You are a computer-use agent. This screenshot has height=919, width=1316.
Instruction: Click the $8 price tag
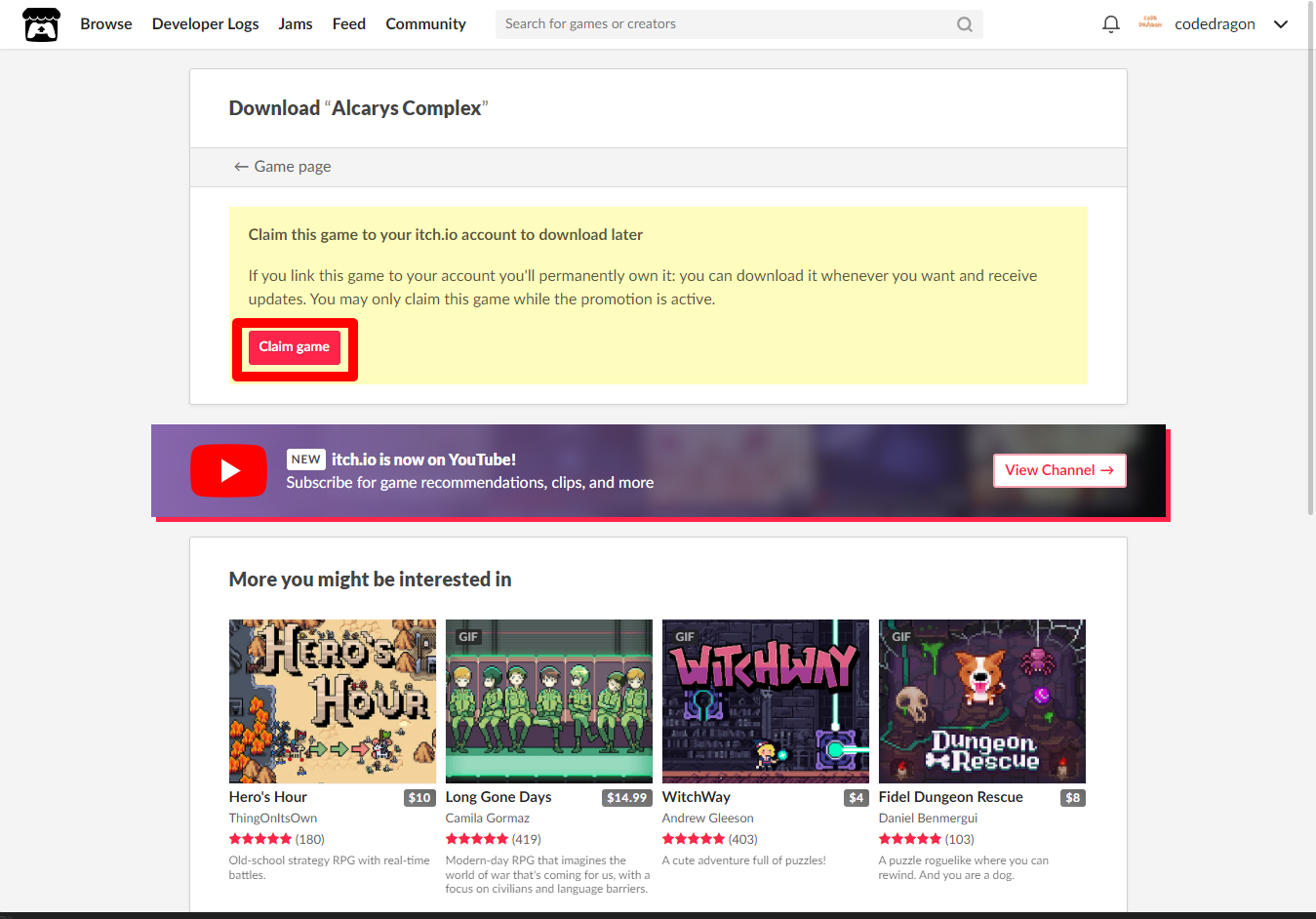coord(1073,798)
